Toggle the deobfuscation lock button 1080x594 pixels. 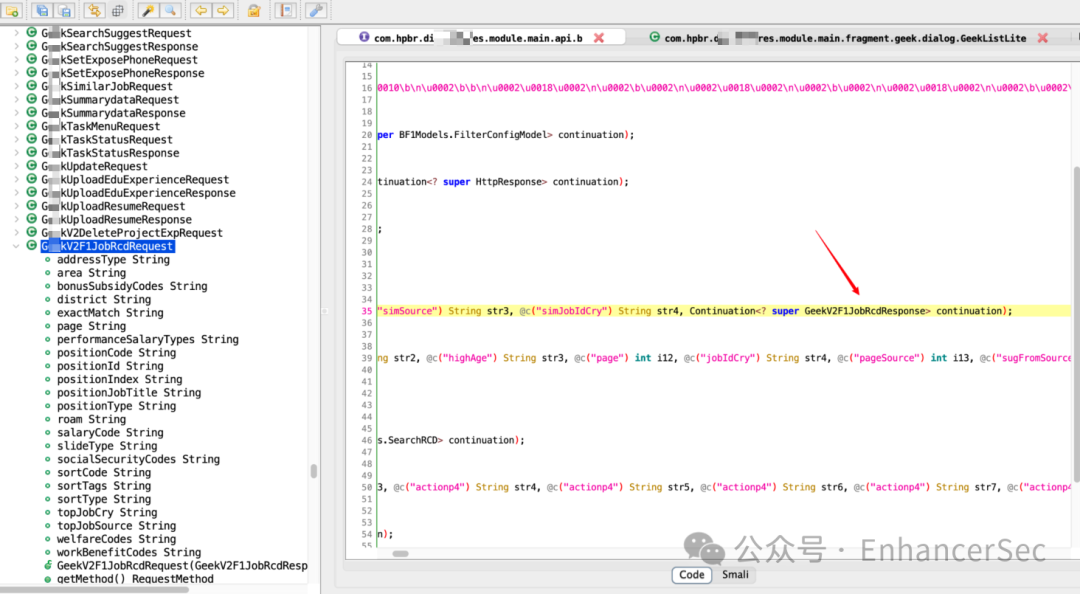coord(254,10)
